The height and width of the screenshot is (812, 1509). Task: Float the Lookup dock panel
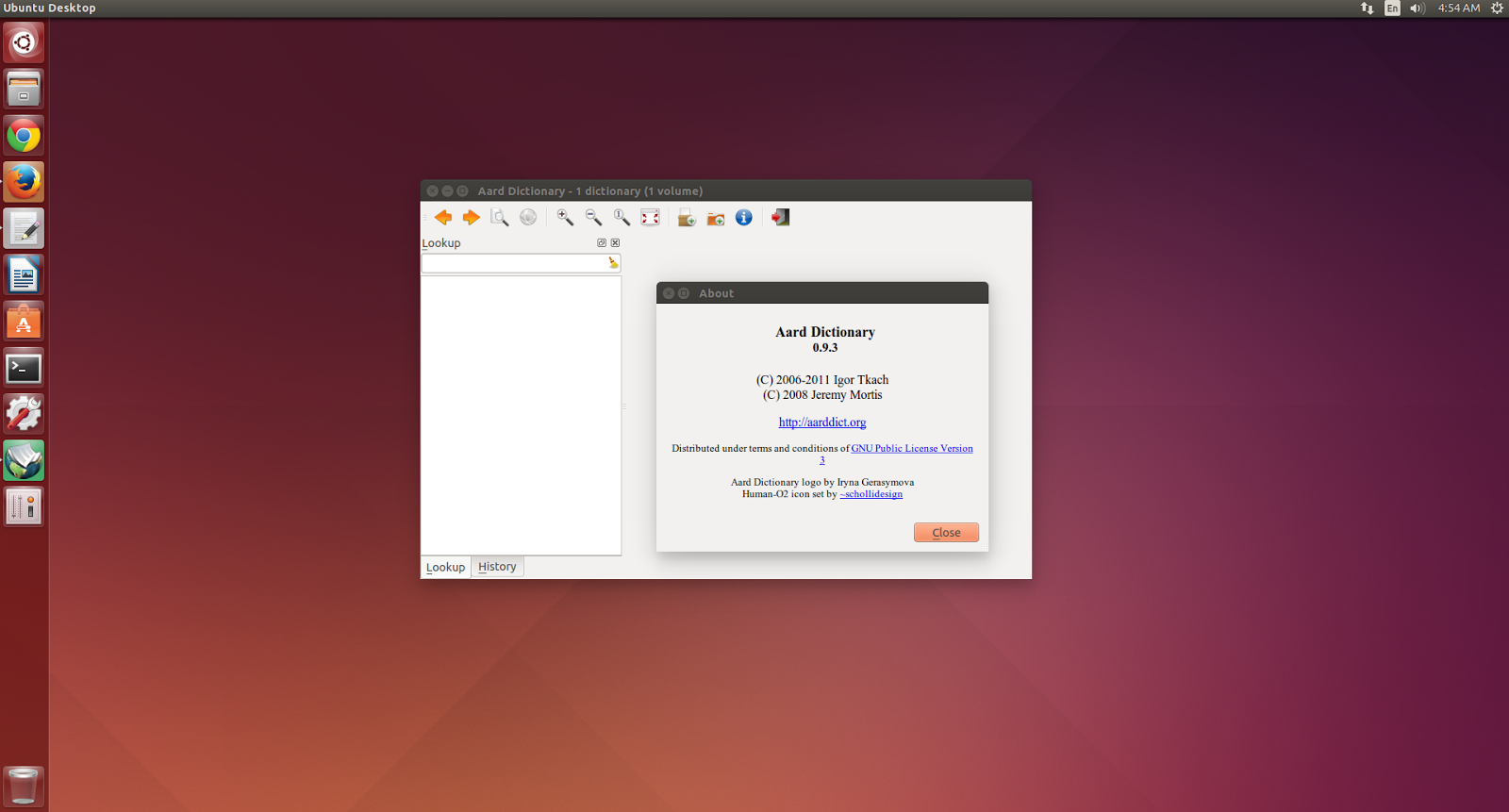click(602, 243)
